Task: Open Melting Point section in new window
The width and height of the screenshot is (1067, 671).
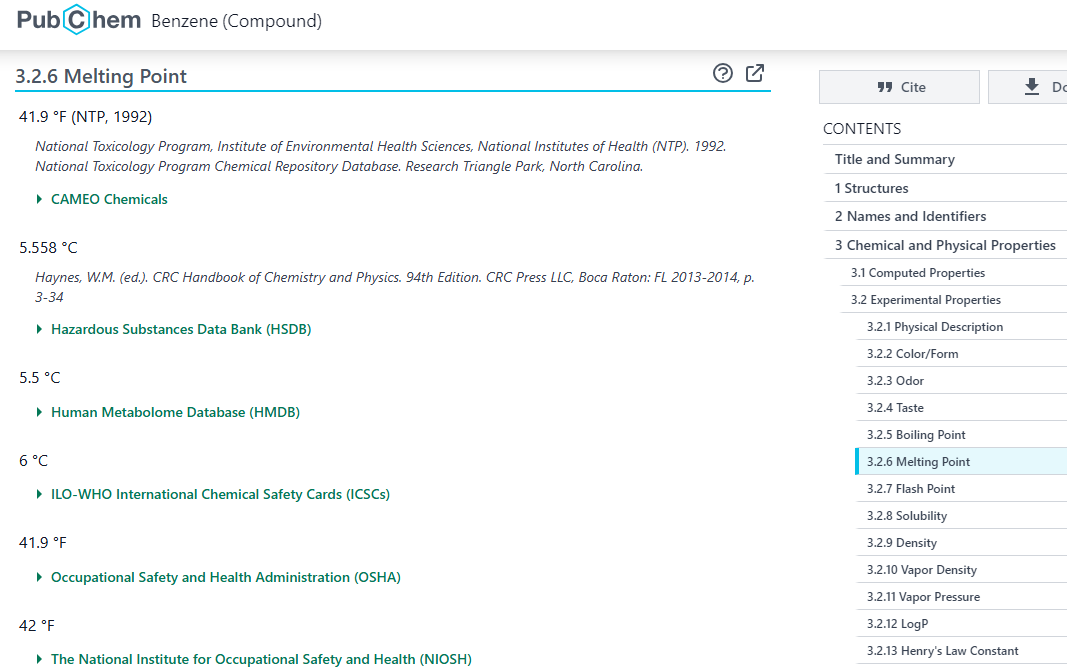Action: point(755,73)
